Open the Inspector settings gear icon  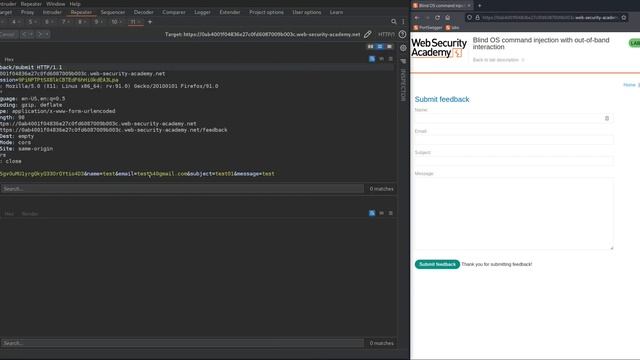[403, 48]
